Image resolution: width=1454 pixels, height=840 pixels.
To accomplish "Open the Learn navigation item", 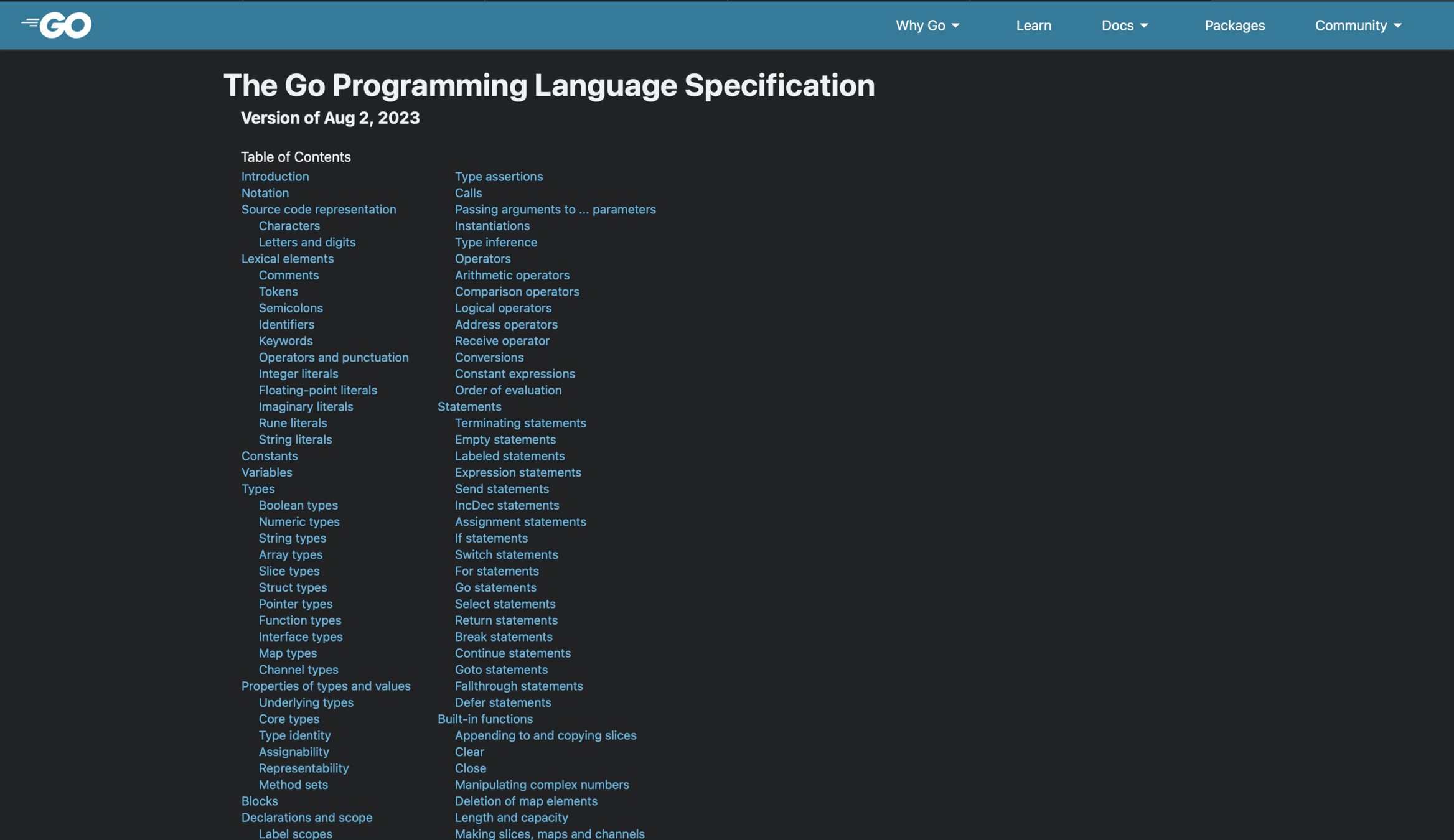I will tap(1033, 26).
